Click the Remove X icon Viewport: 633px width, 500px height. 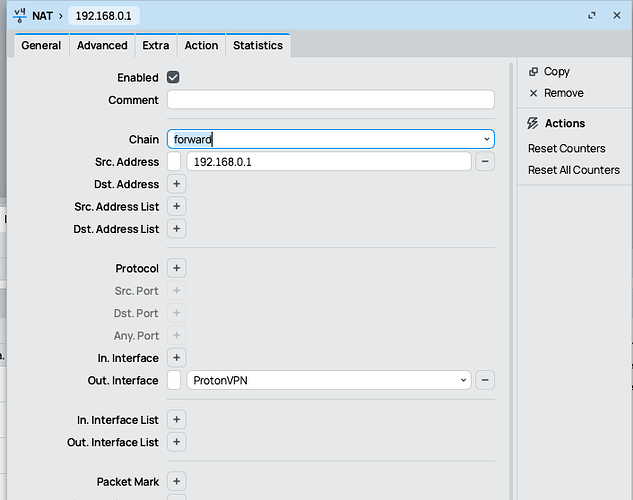533,93
